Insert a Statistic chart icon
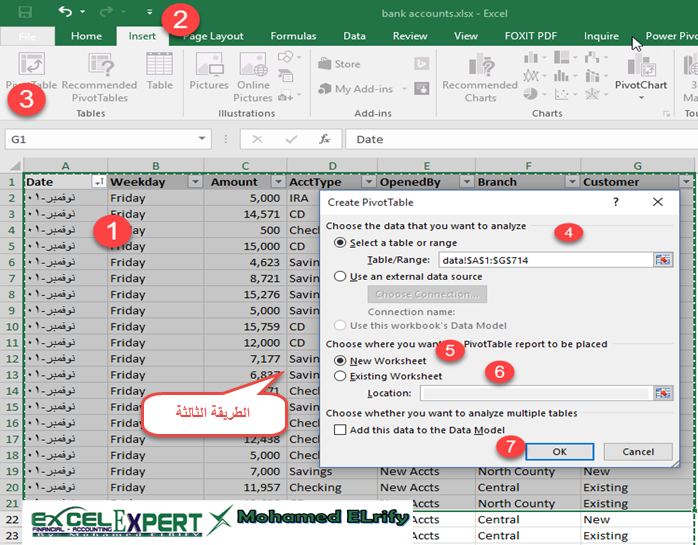 562,76
